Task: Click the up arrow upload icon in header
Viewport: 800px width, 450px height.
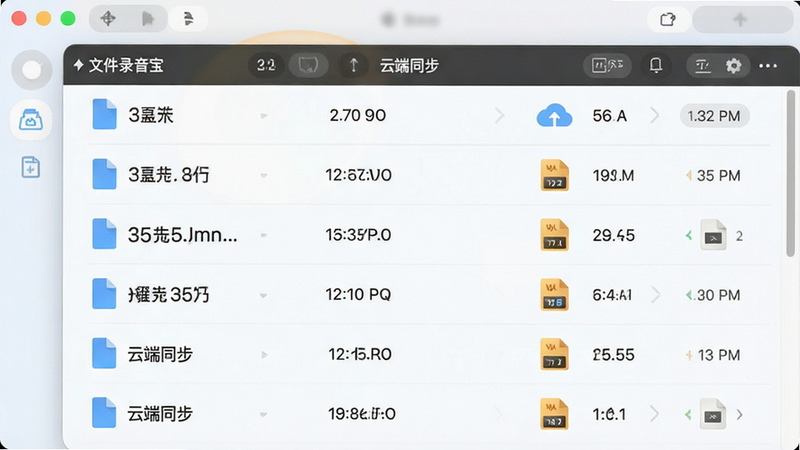Action: click(x=353, y=65)
